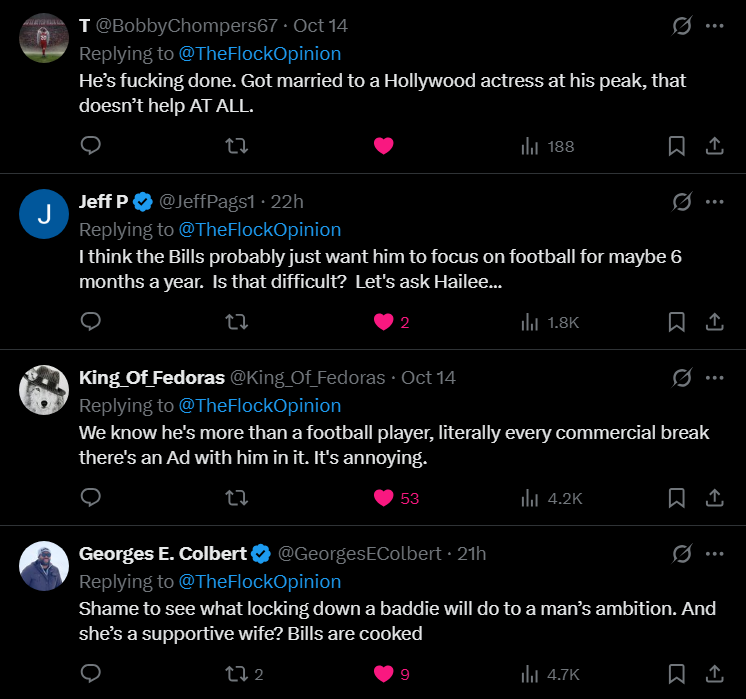The height and width of the screenshot is (699, 746).
Task: Reply to BobbyChompers67's tweet
Action: click(90, 146)
